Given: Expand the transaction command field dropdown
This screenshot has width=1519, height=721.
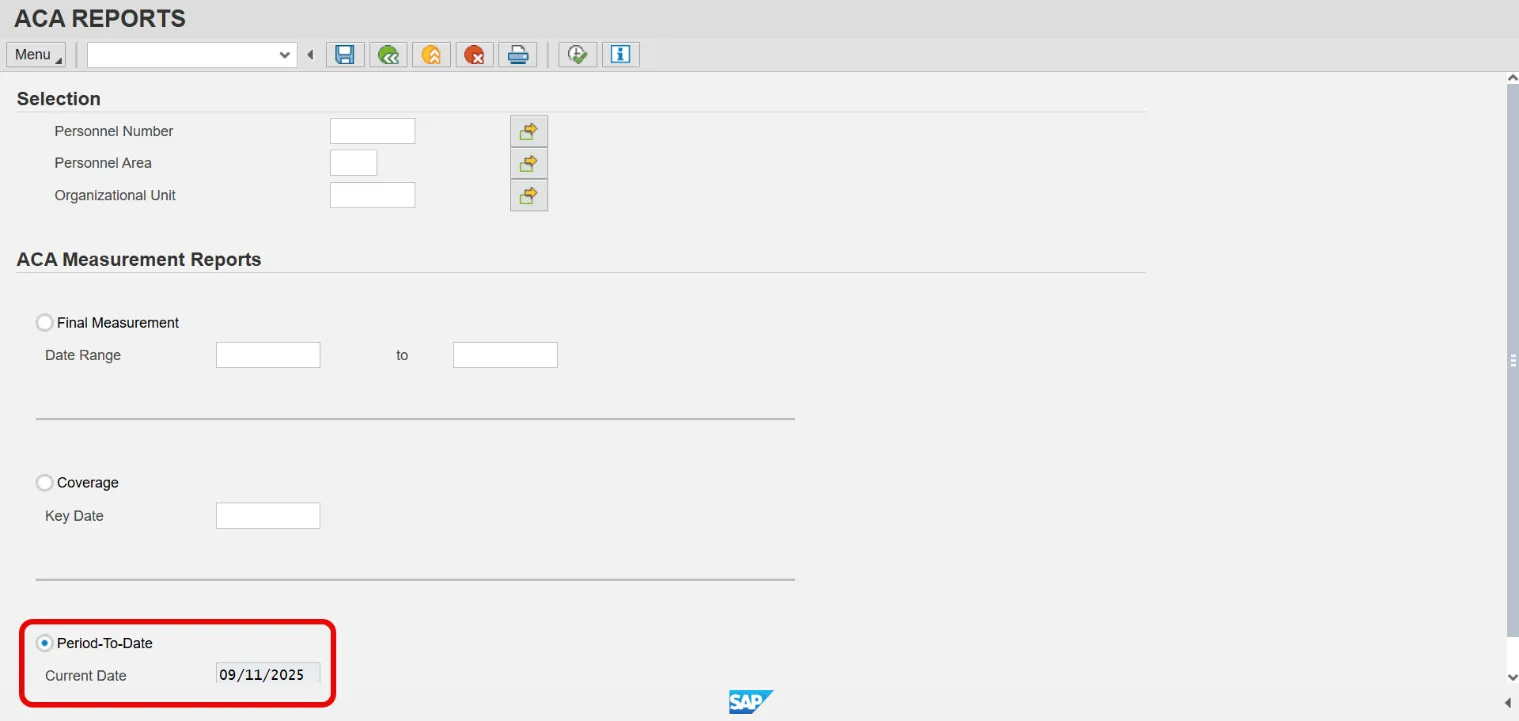Looking at the screenshot, I should click(285, 55).
